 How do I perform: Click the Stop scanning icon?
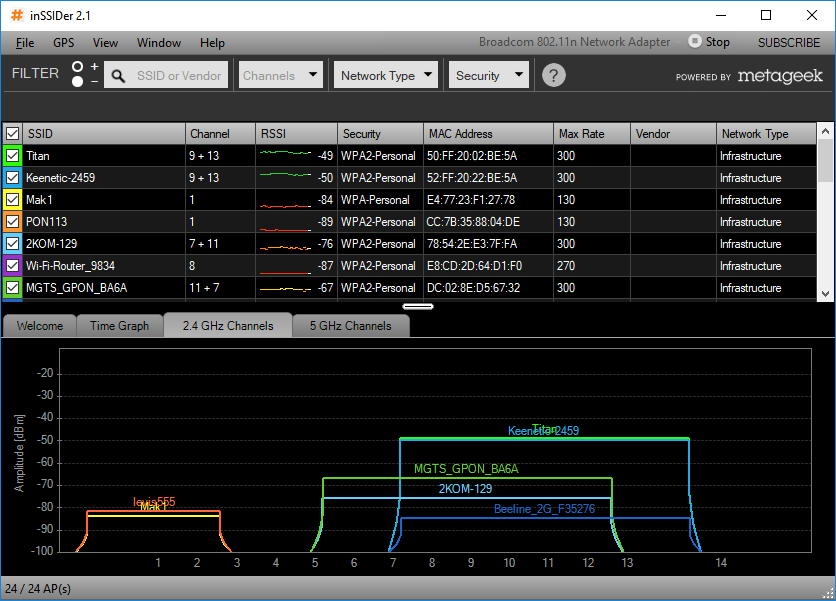click(x=695, y=42)
